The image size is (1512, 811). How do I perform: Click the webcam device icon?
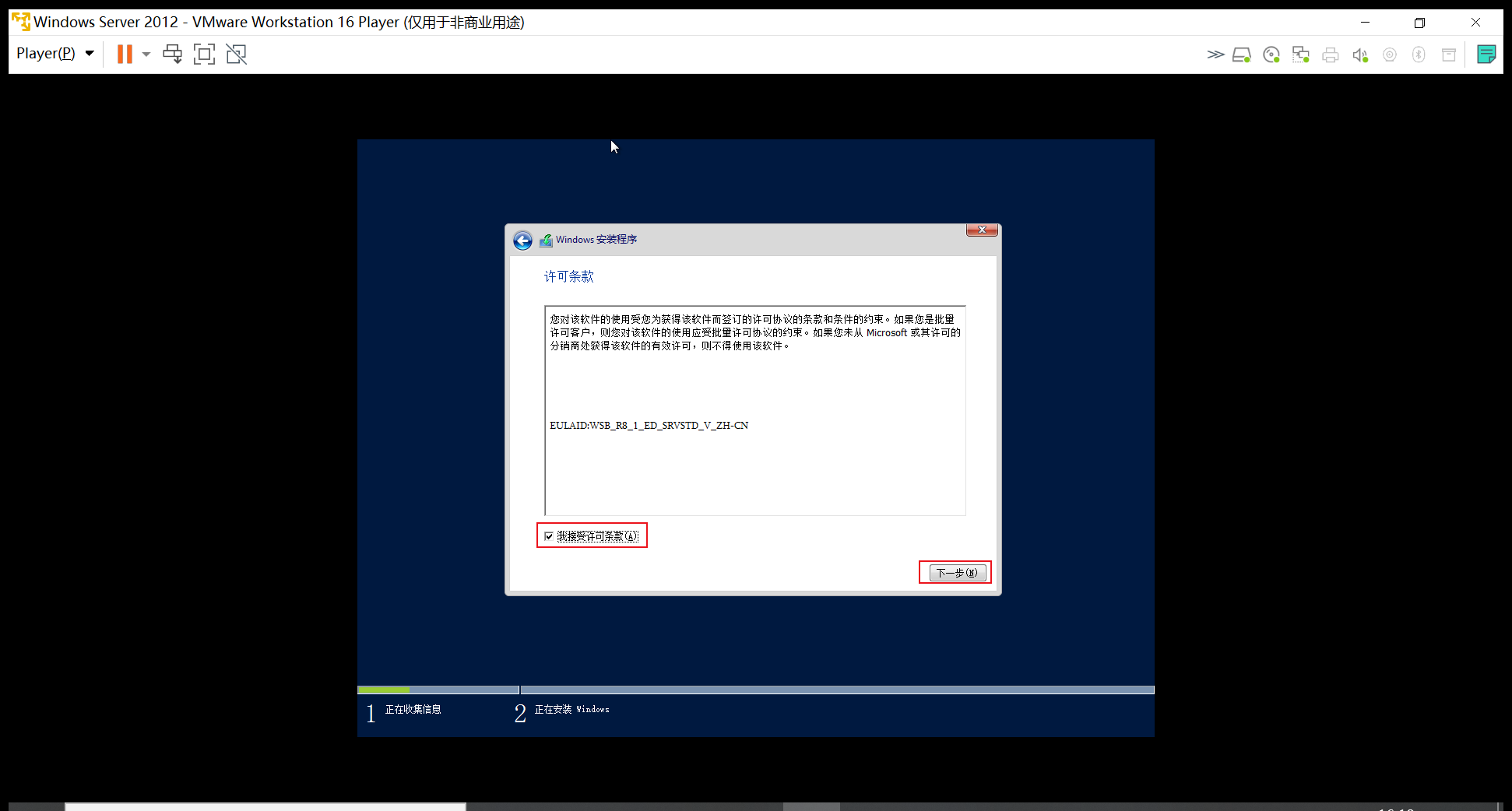[x=1390, y=54]
